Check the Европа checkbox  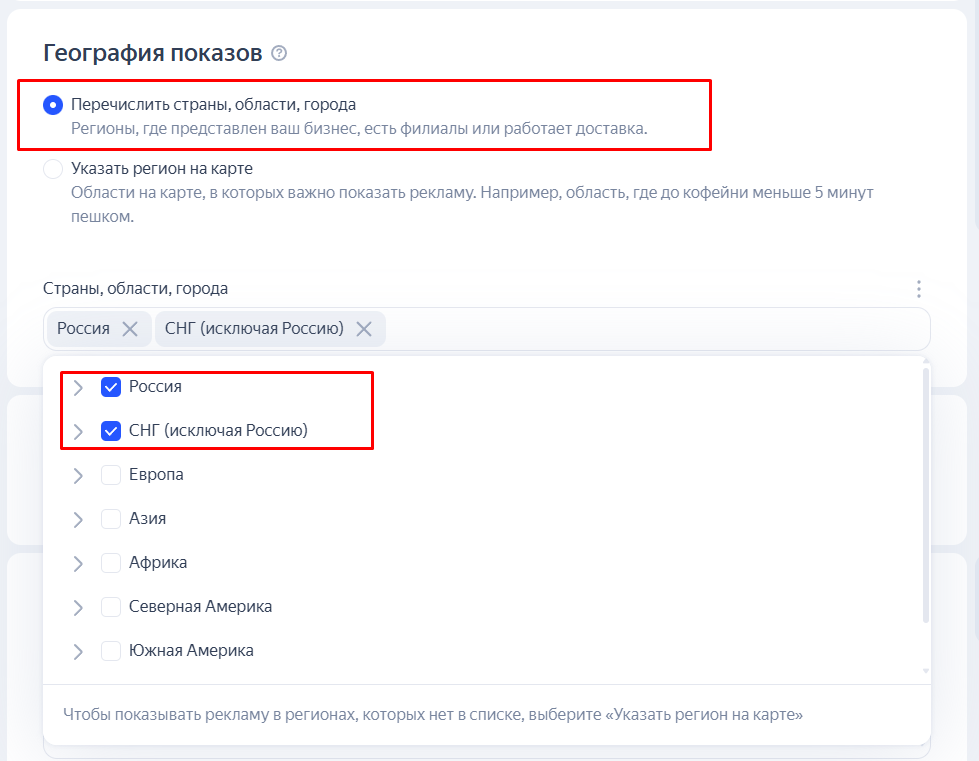coord(111,475)
